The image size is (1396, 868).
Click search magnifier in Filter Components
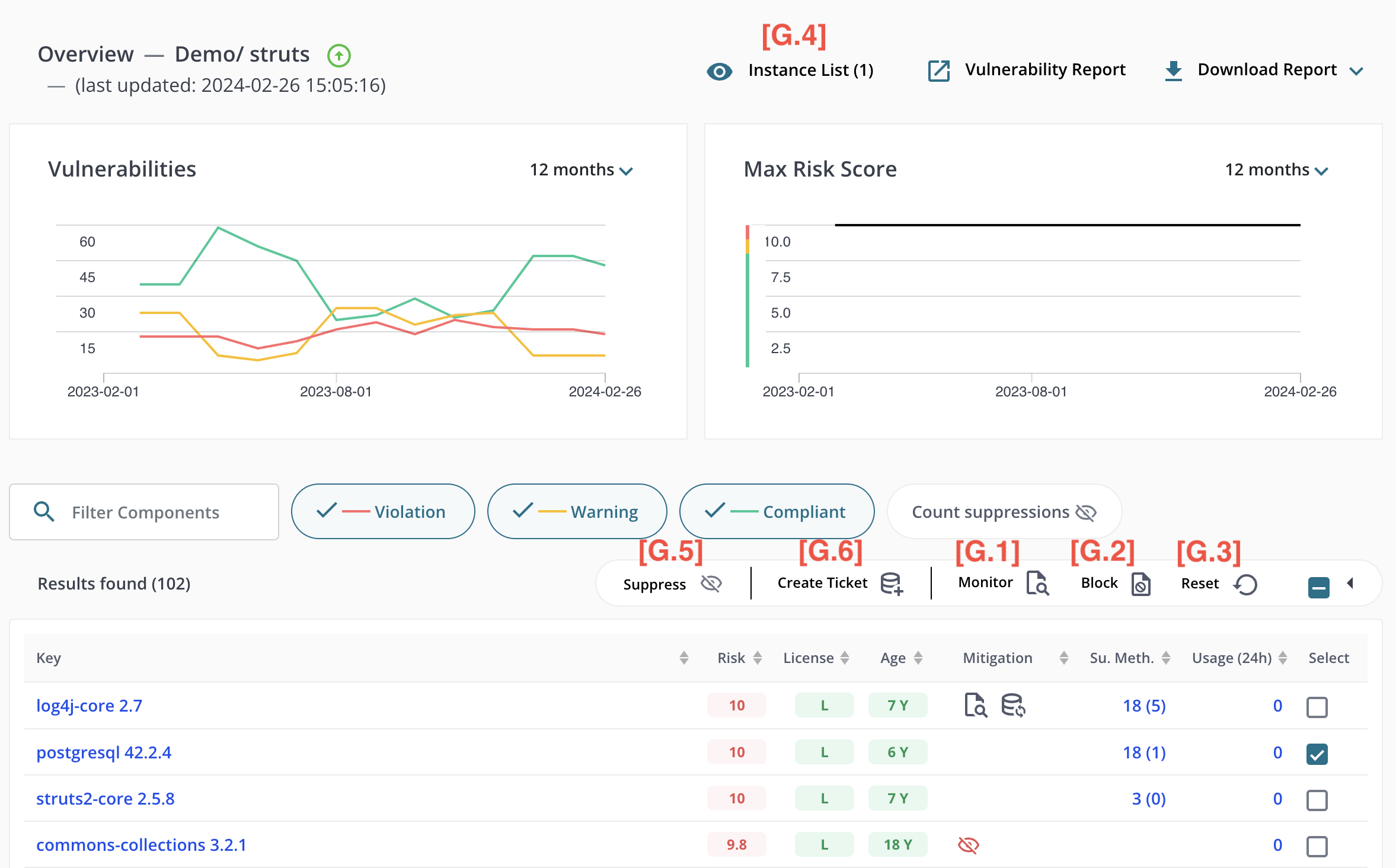44,511
